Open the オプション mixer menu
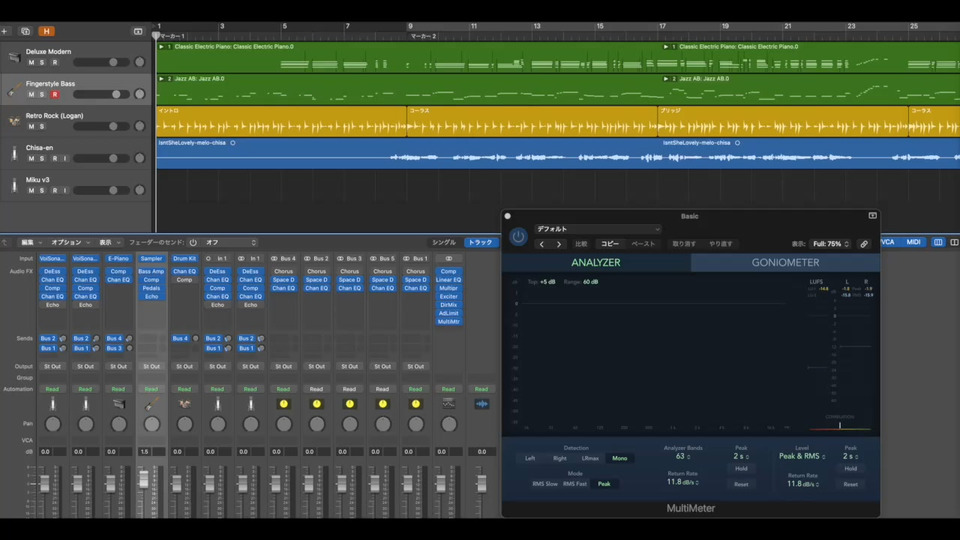This screenshot has height=540, width=960. pyautogui.click(x=68, y=242)
